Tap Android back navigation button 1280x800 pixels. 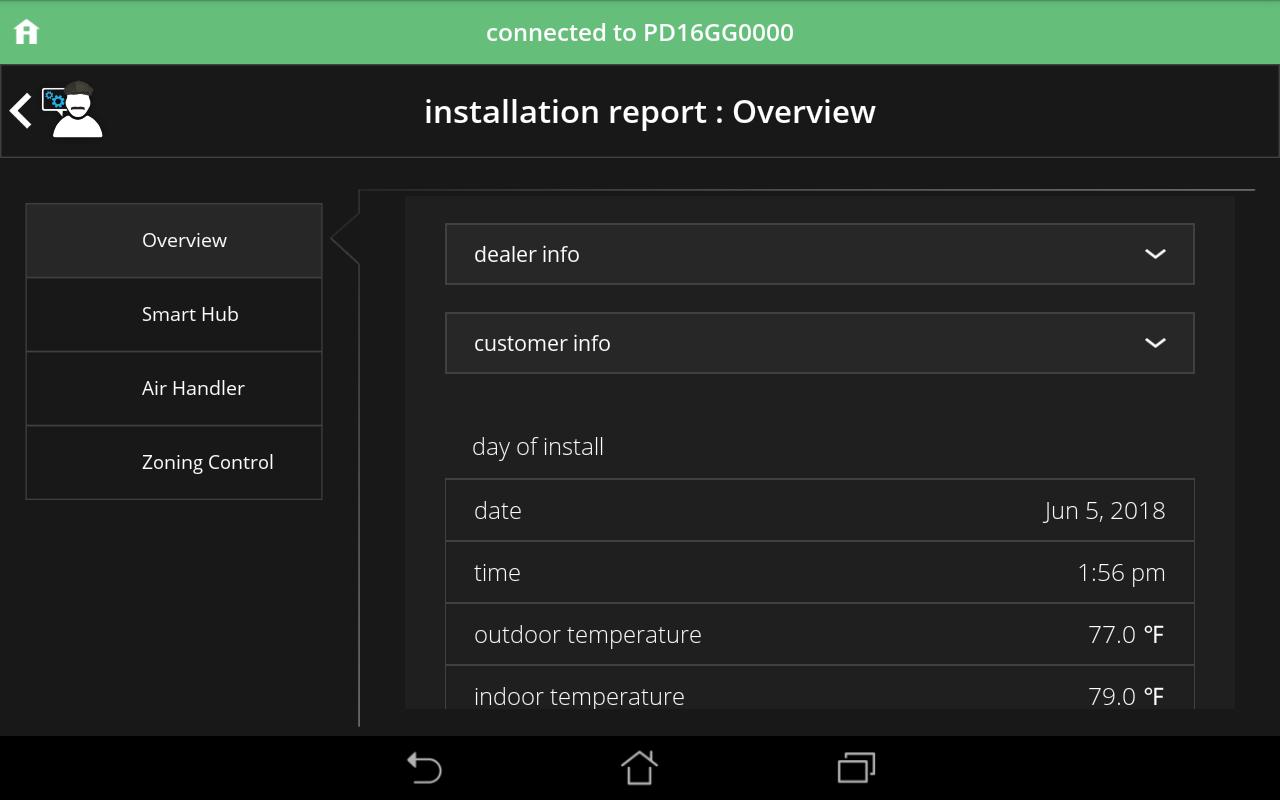[424, 768]
